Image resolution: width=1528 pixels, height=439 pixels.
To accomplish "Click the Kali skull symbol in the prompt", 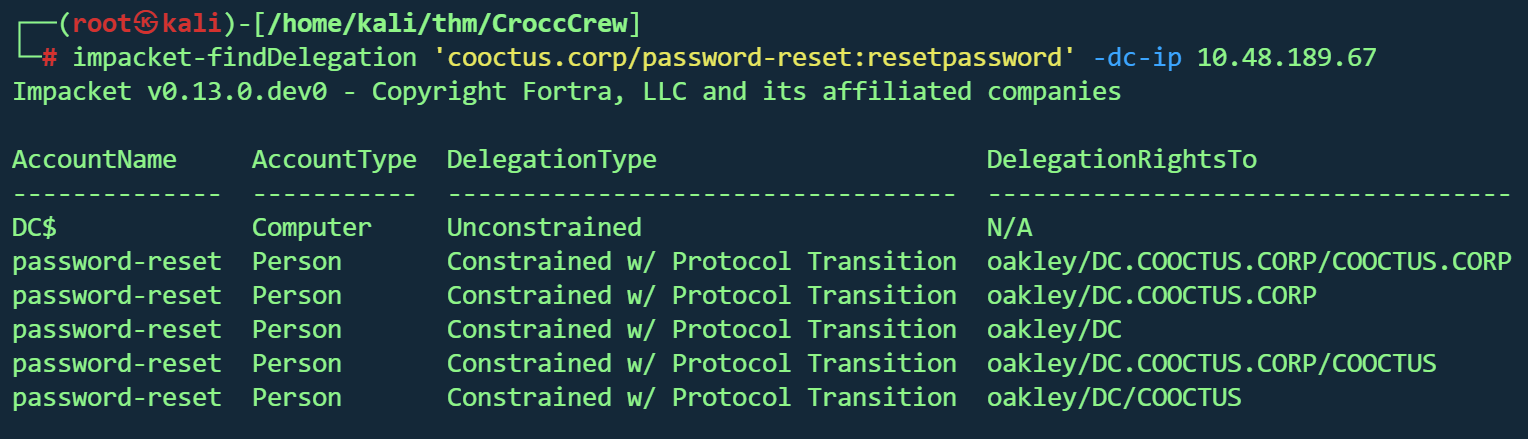I will point(147,24).
